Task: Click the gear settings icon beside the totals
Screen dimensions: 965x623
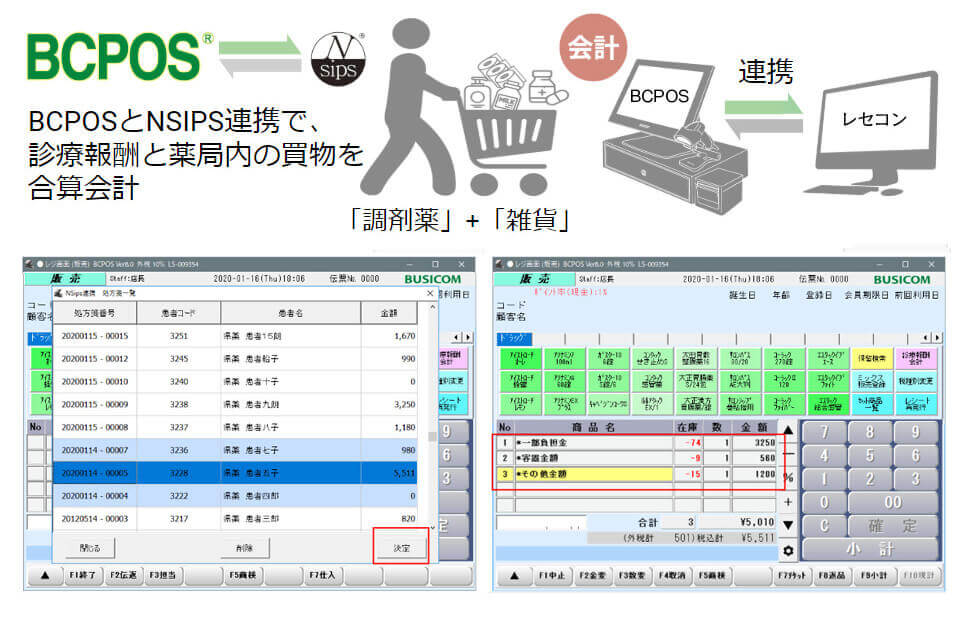Action: pyautogui.click(x=788, y=551)
